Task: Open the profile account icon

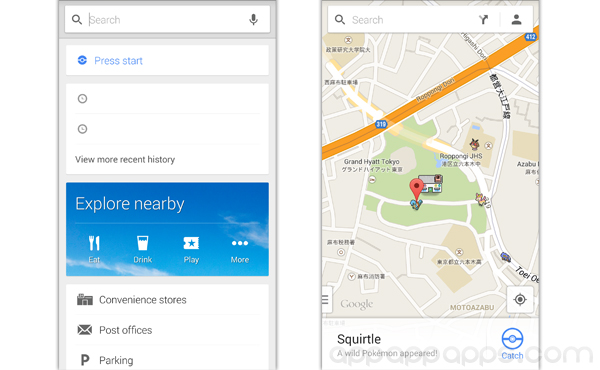Action: [516, 20]
